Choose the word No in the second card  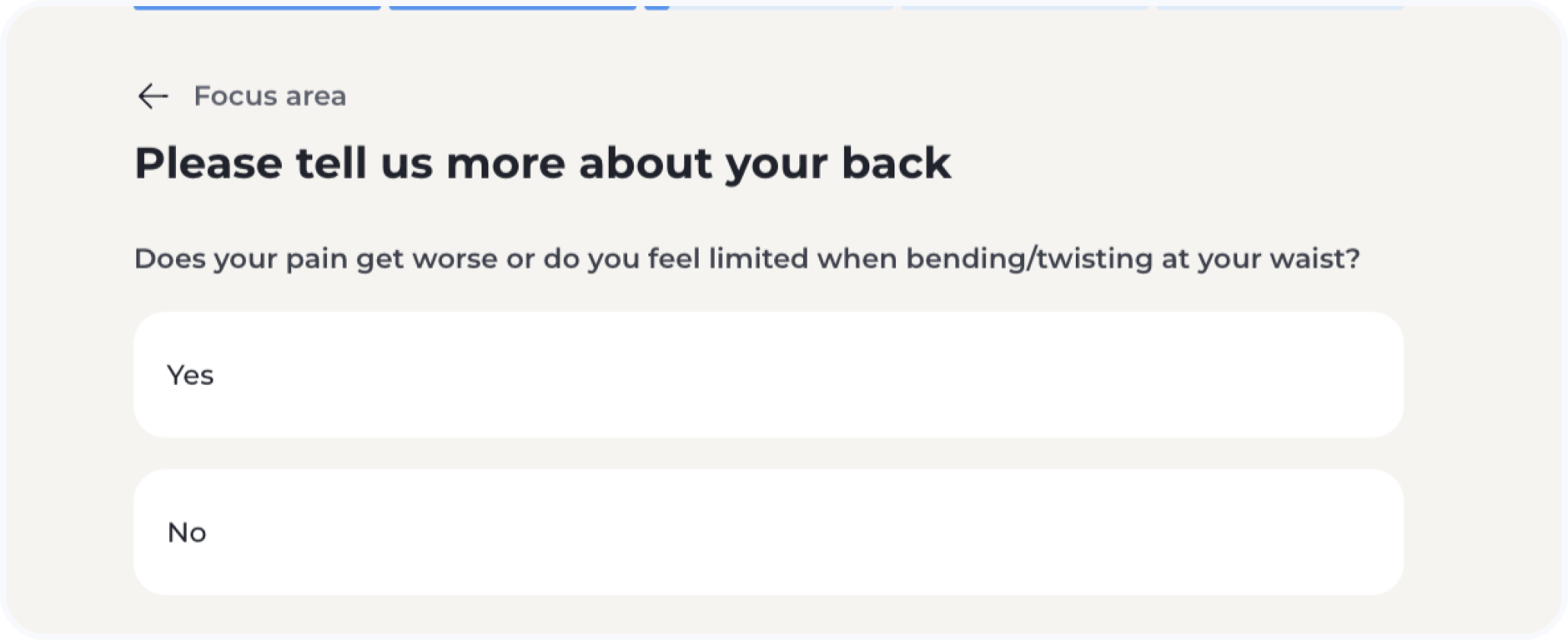point(187,533)
